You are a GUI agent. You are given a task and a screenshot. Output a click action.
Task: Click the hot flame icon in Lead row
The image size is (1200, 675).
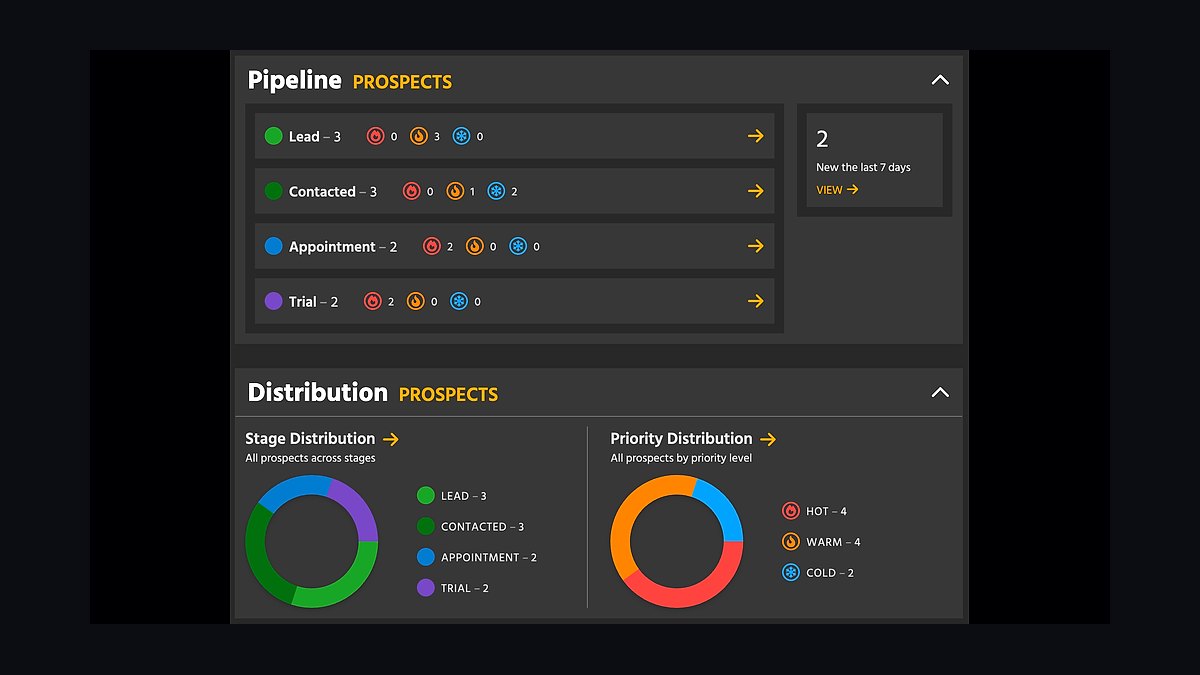[x=376, y=136]
